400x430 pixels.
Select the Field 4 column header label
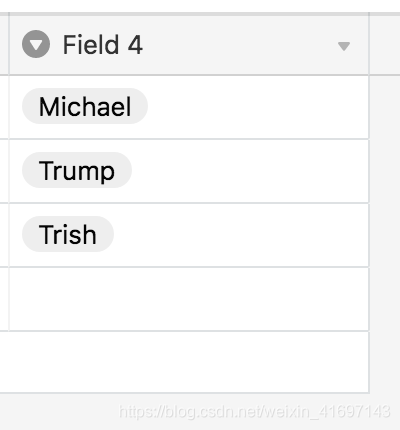click(103, 45)
